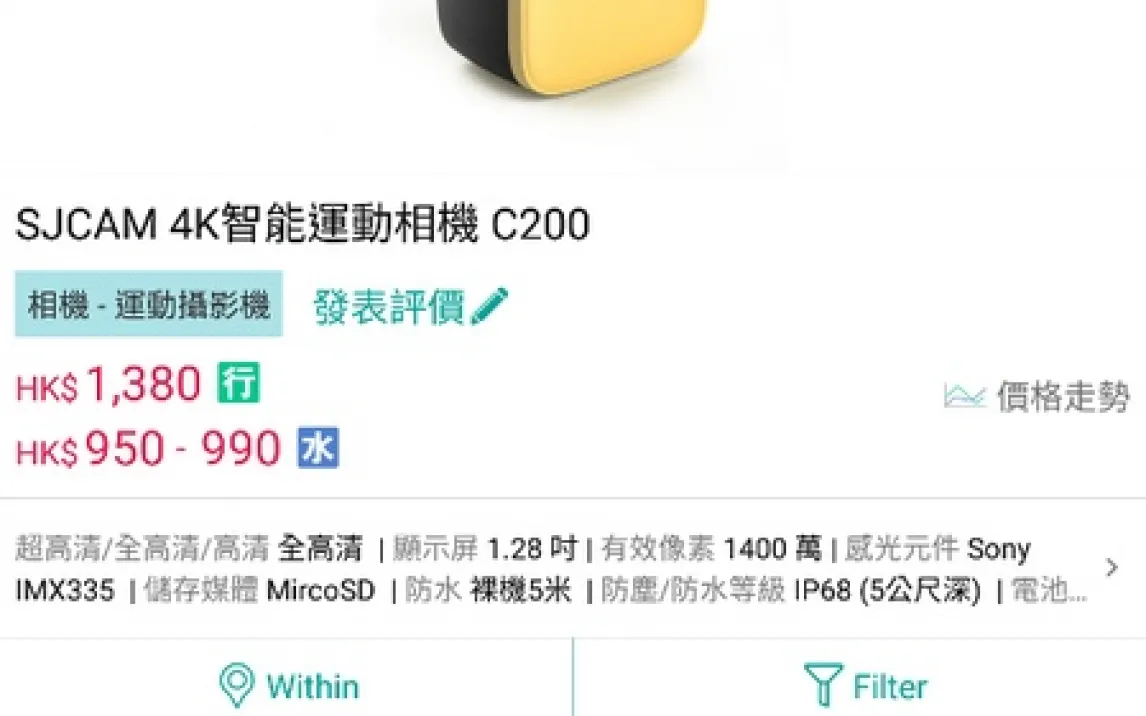Open the 發表評價 review link
Viewport: 1146px width, 716px height.
click(x=389, y=306)
